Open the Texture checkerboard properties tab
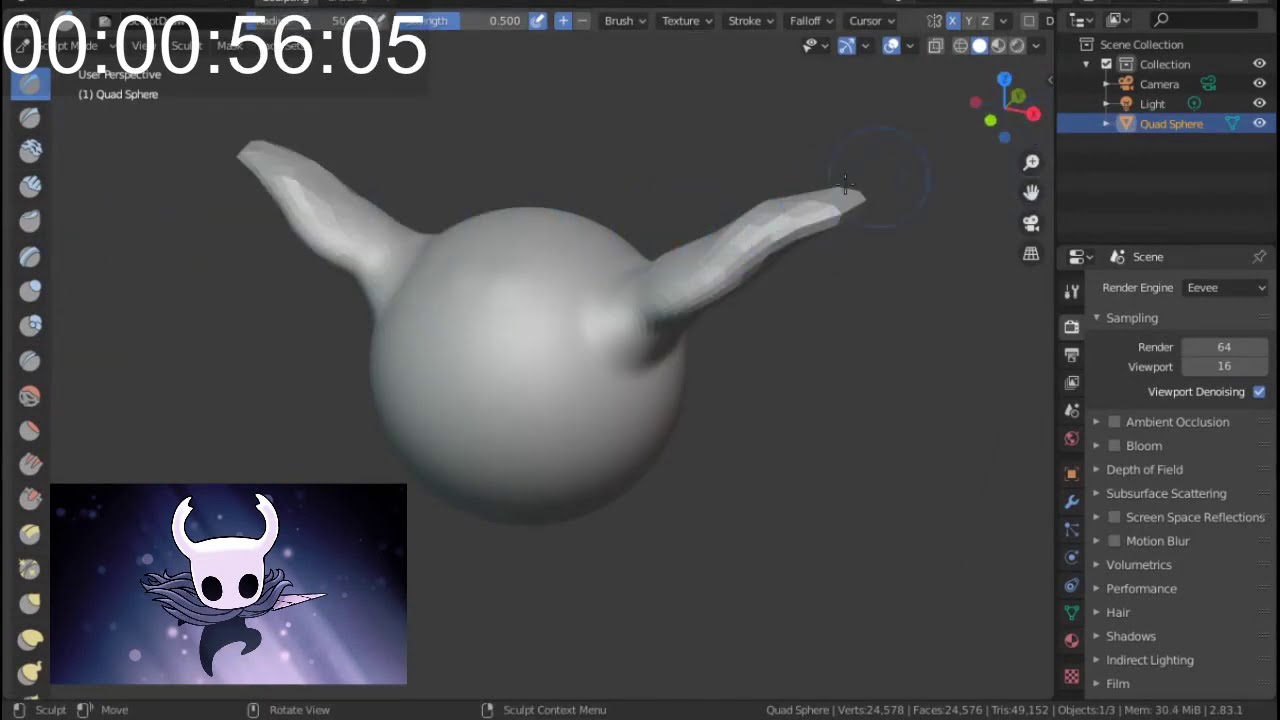1280x720 pixels. click(x=1071, y=677)
